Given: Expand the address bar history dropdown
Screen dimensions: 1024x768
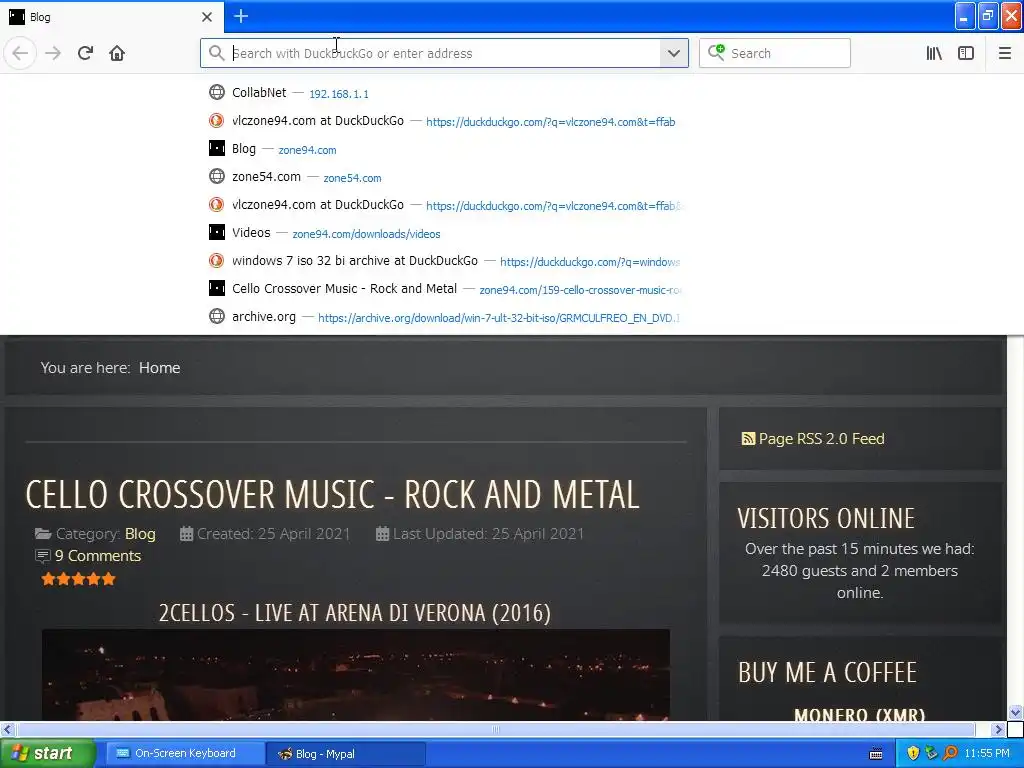Looking at the screenshot, I should [674, 53].
